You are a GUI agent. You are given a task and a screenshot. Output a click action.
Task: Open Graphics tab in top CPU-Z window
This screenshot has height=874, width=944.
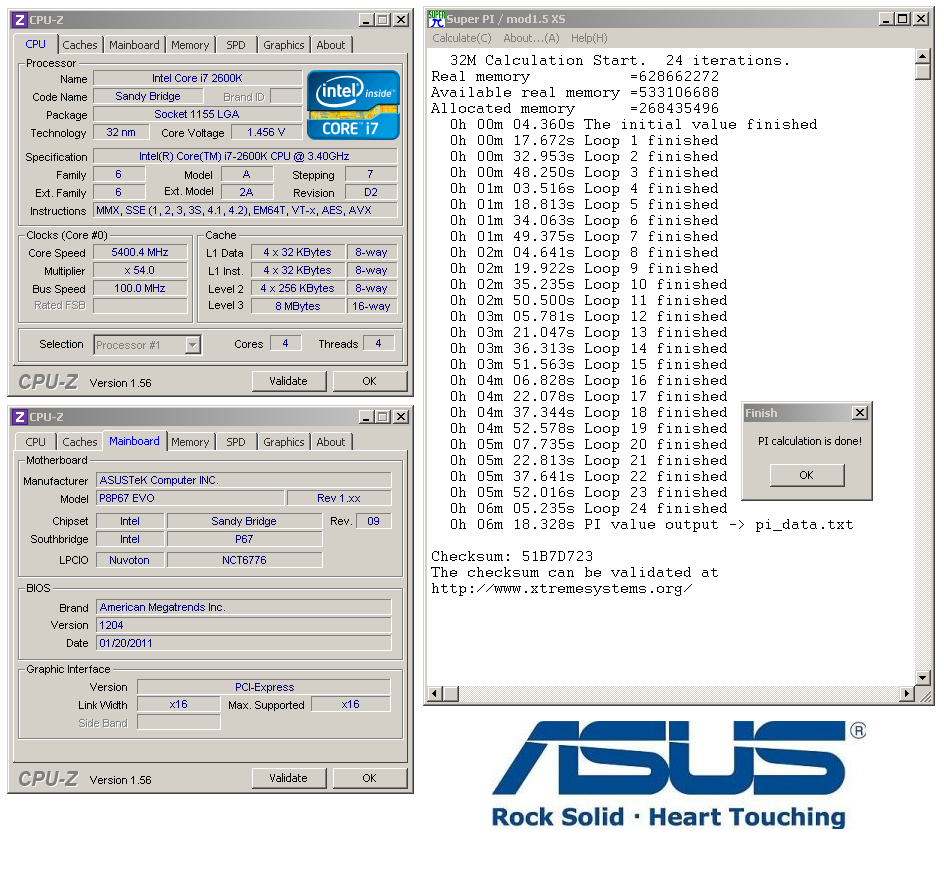click(x=284, y=45)
